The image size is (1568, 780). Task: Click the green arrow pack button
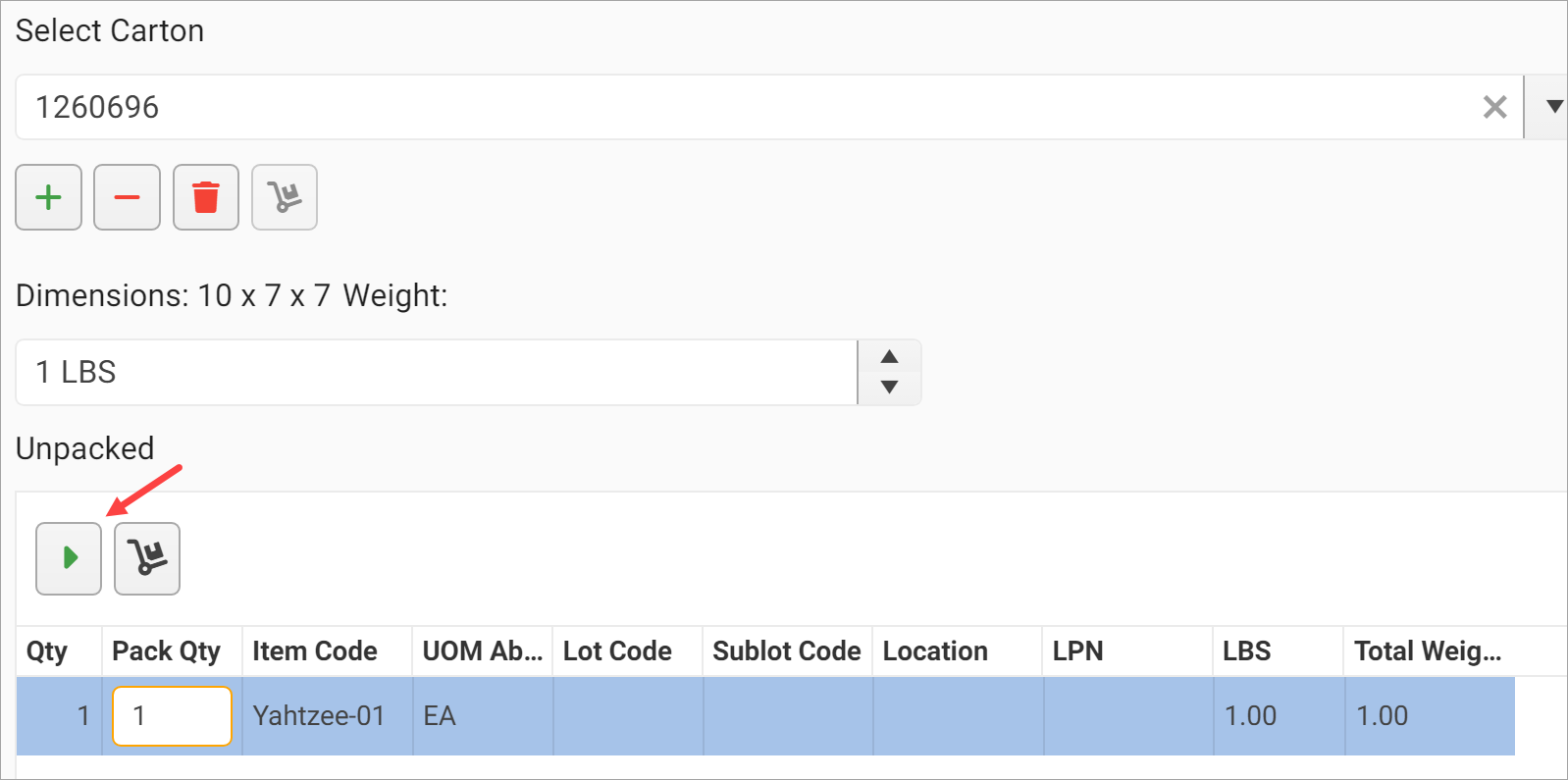[x=69, y=558]
